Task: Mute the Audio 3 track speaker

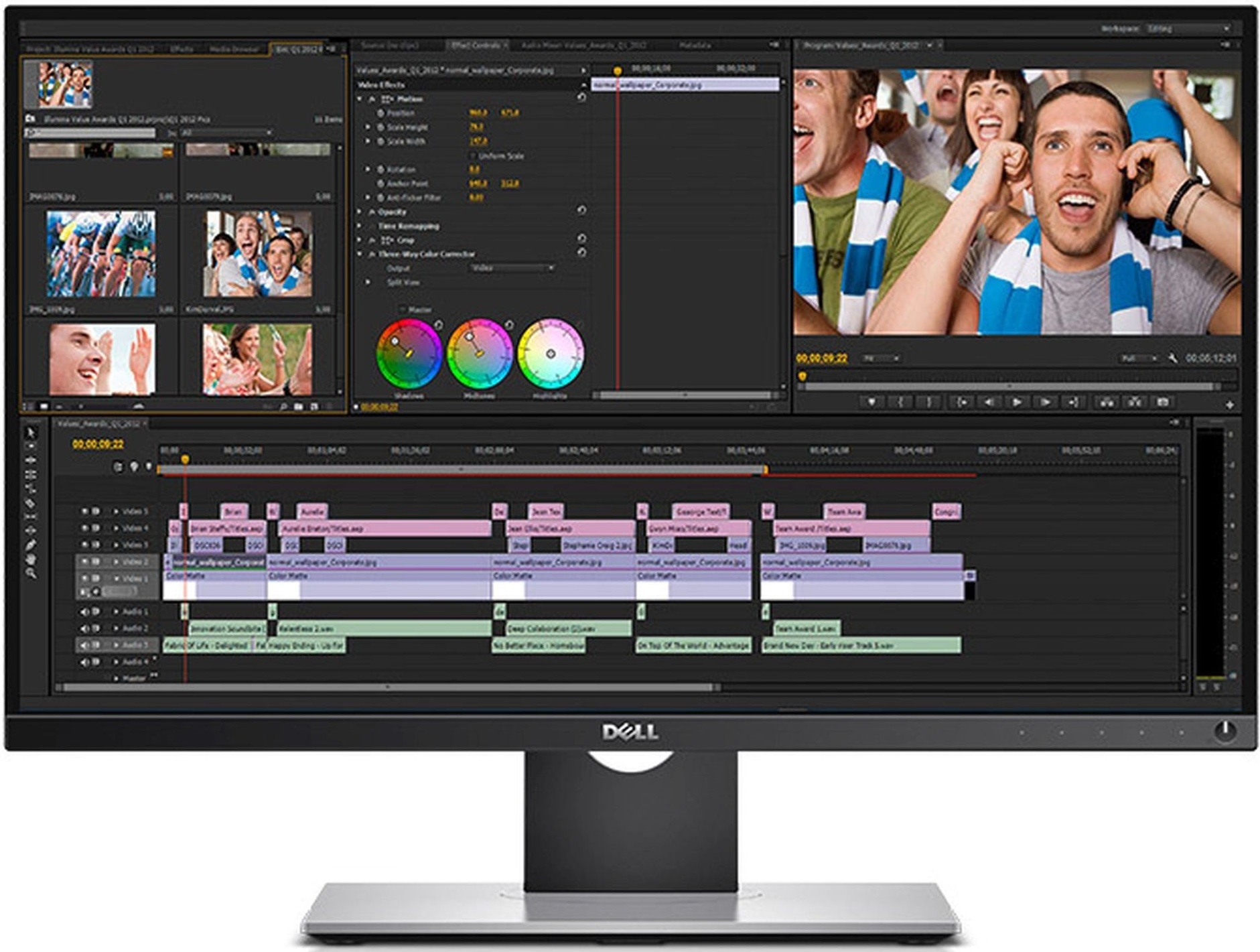Action: pyautogui.click(x=84, y=645)
